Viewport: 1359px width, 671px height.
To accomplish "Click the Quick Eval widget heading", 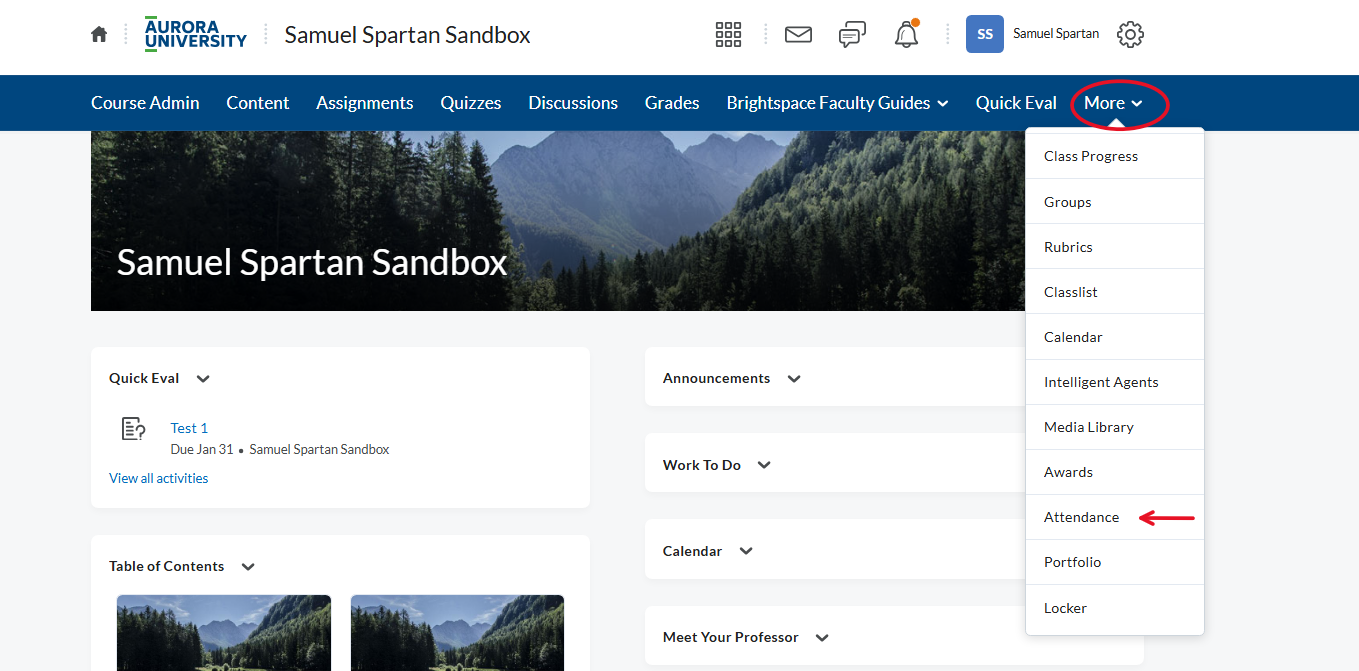I will pyautogui.click(x=144, y=378).
